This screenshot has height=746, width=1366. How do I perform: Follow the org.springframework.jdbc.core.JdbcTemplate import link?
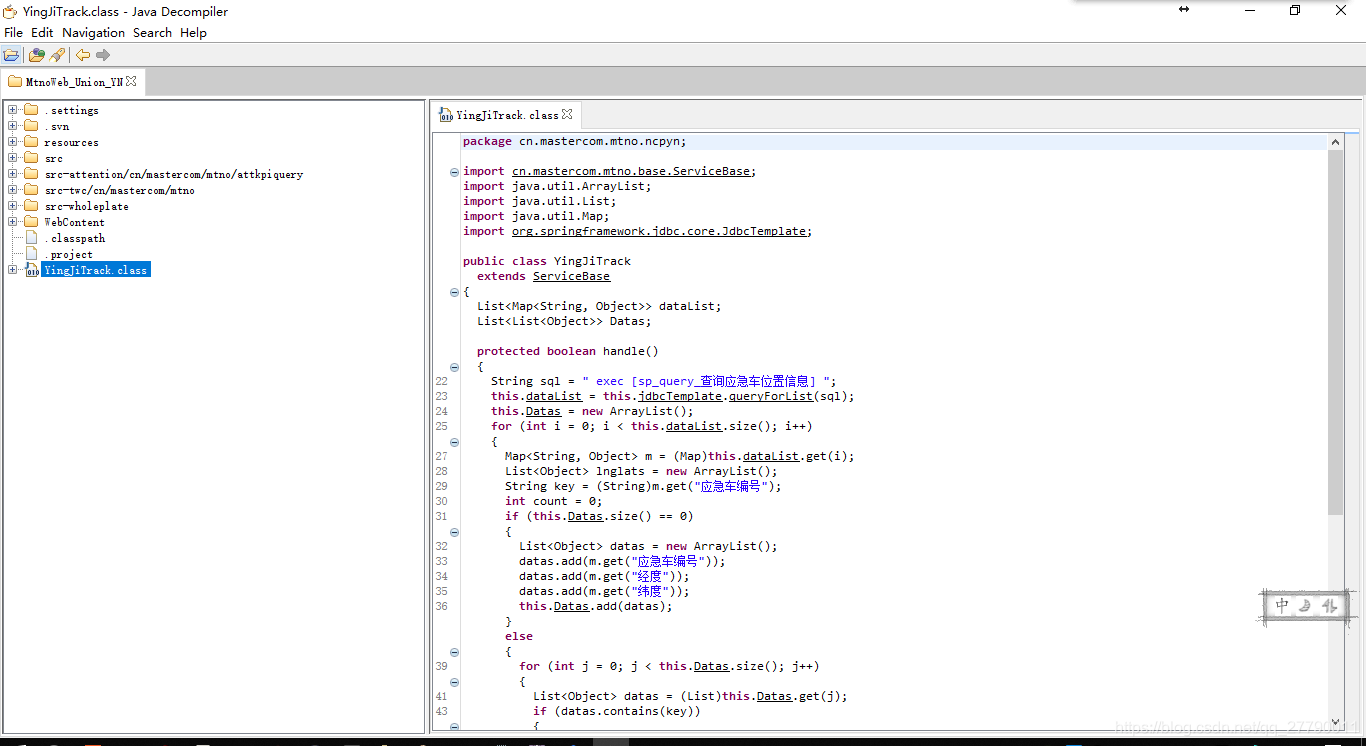659,231
